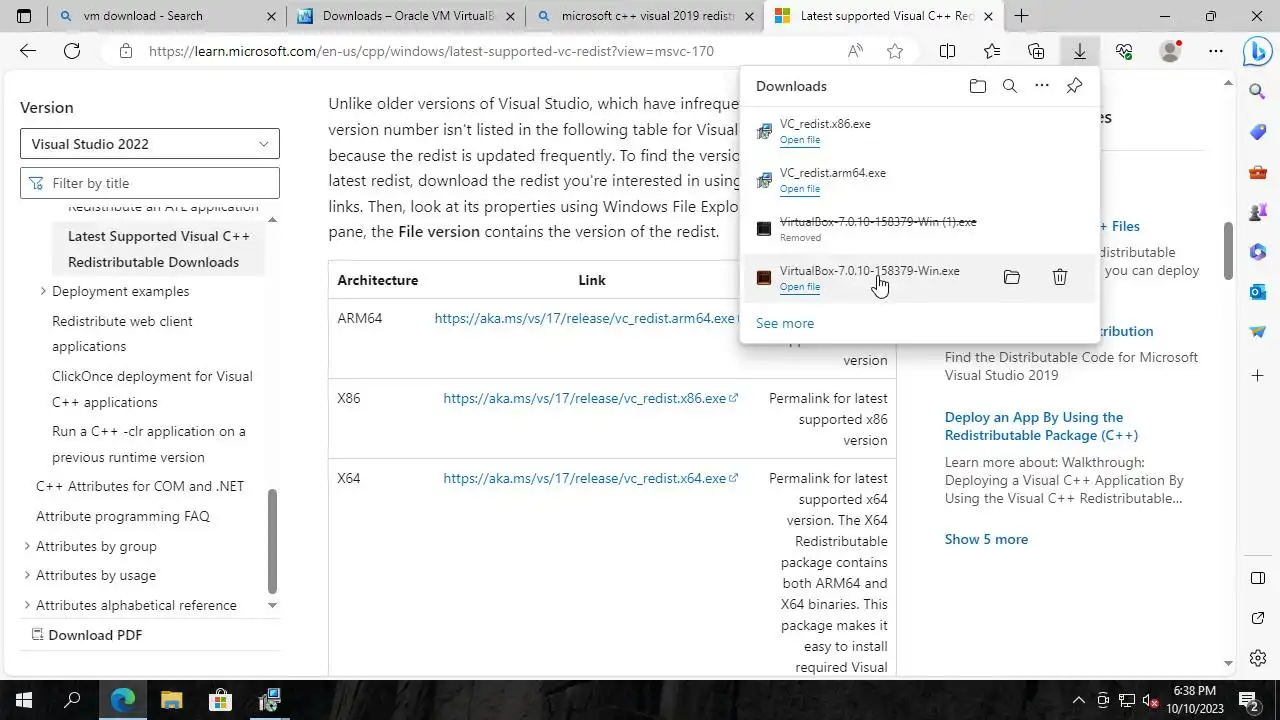Open the sidebar Search icon
1280x720 pixels.
[x=1258, y=91]
